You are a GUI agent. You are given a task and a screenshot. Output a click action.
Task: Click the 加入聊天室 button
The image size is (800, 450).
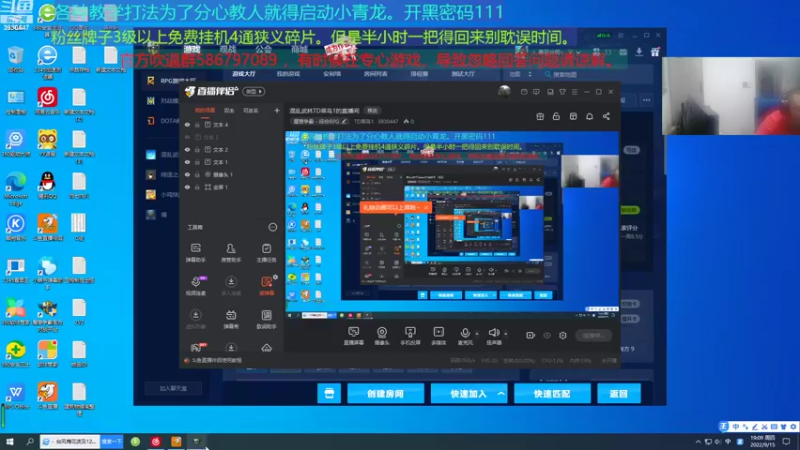(x=173, y=388)
